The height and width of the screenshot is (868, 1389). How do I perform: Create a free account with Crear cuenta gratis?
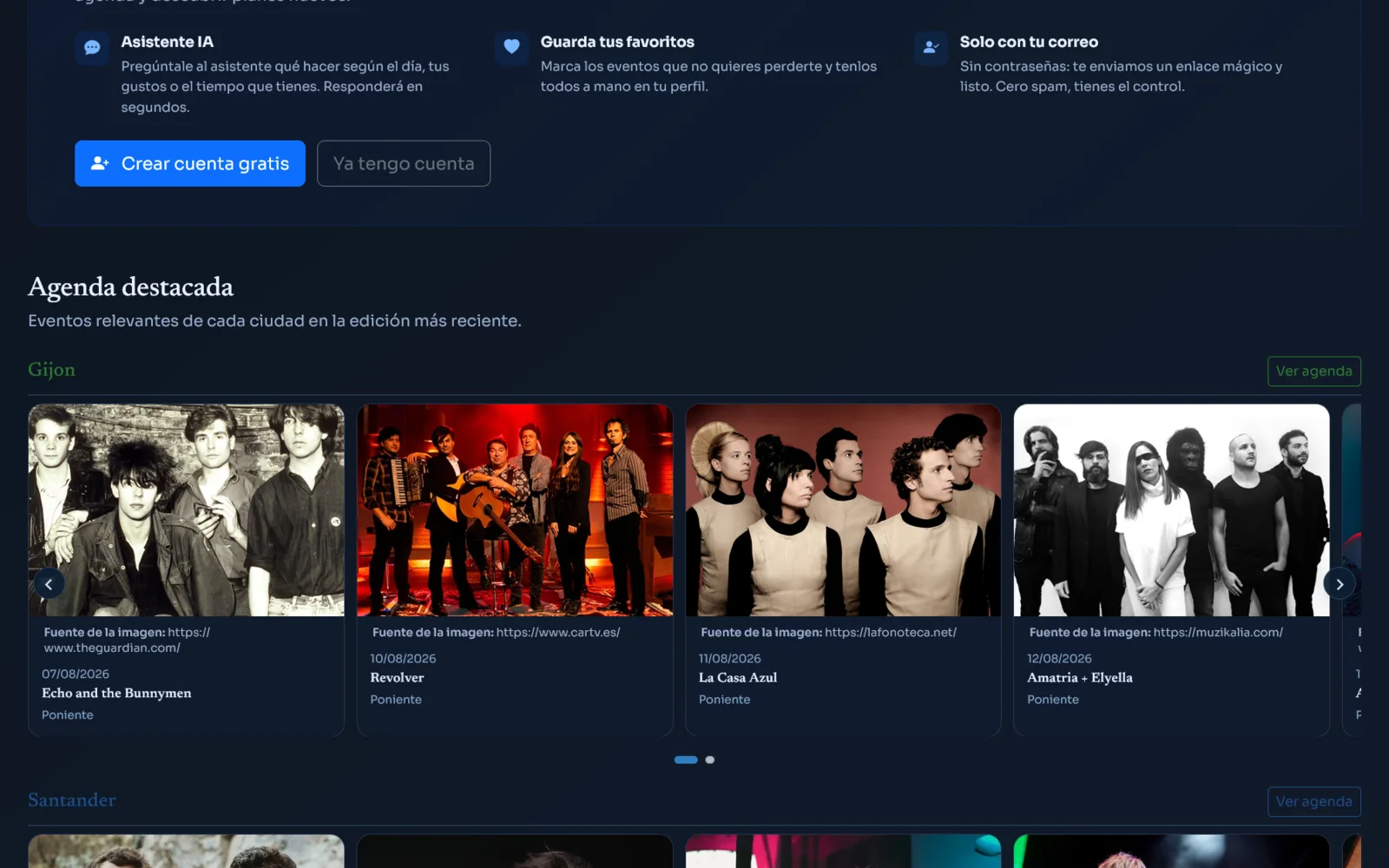pos(190,163)
